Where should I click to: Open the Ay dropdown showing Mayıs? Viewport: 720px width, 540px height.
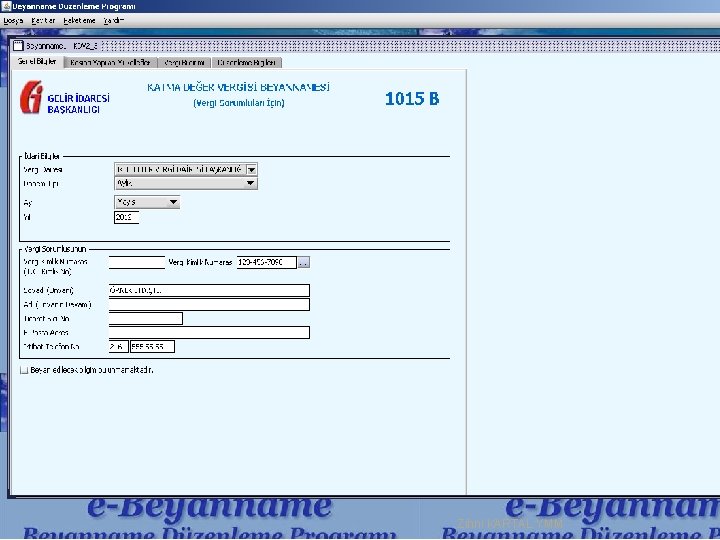click(146, 202)
